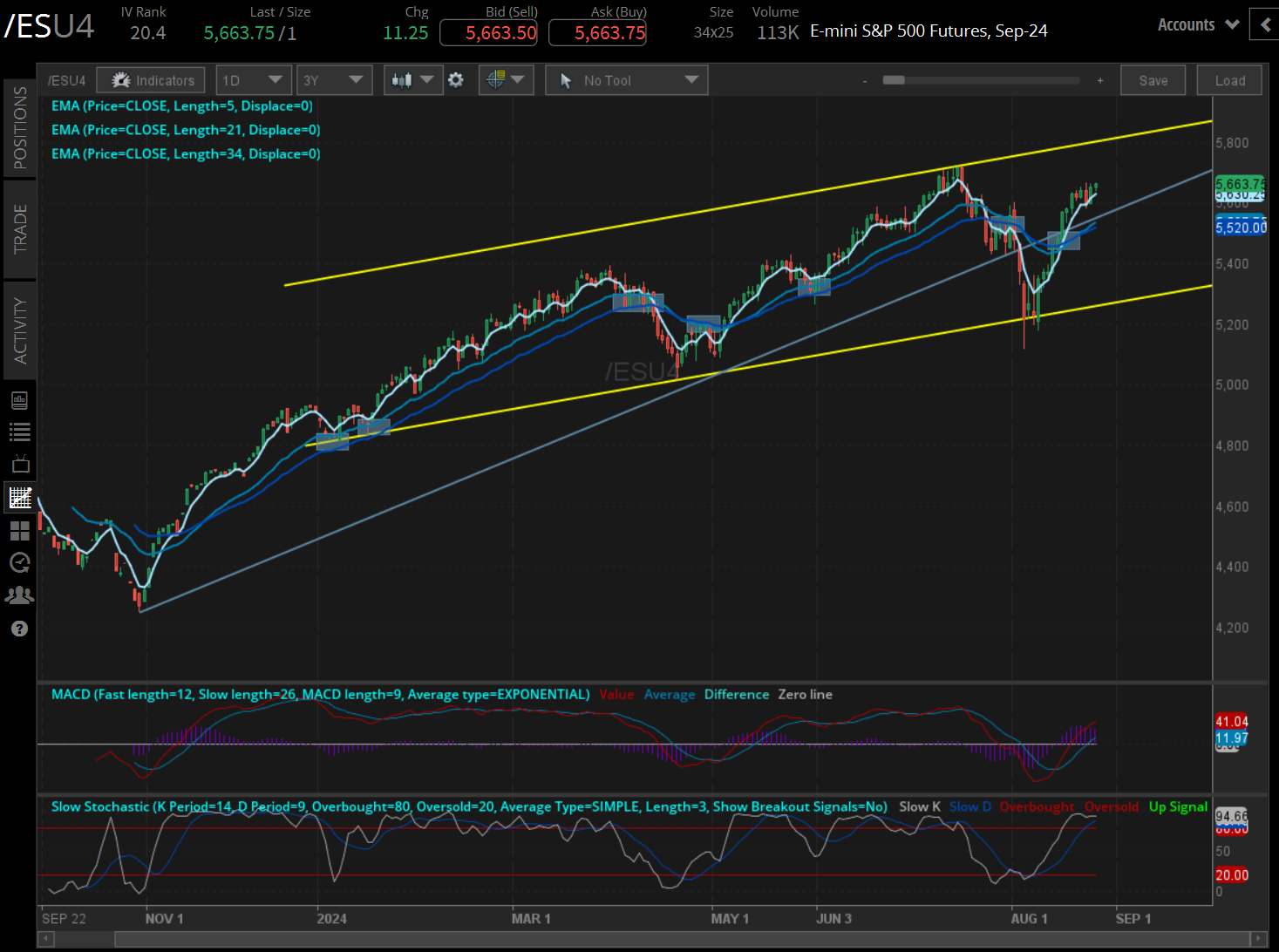Click the 5,663.50 Bid price
Image resolution: width=1279 pixels, height=952 pixels.
click(x=488, y=32)
